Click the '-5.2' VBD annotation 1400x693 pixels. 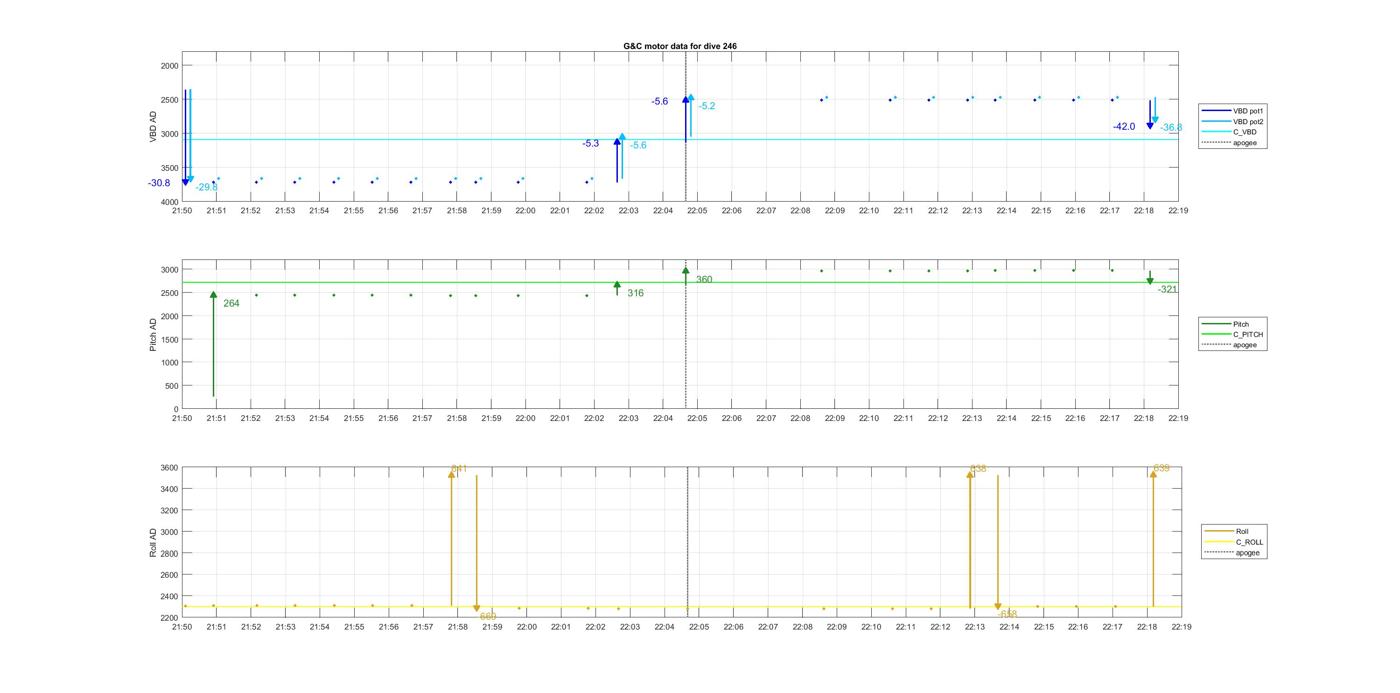click(707, 106)
